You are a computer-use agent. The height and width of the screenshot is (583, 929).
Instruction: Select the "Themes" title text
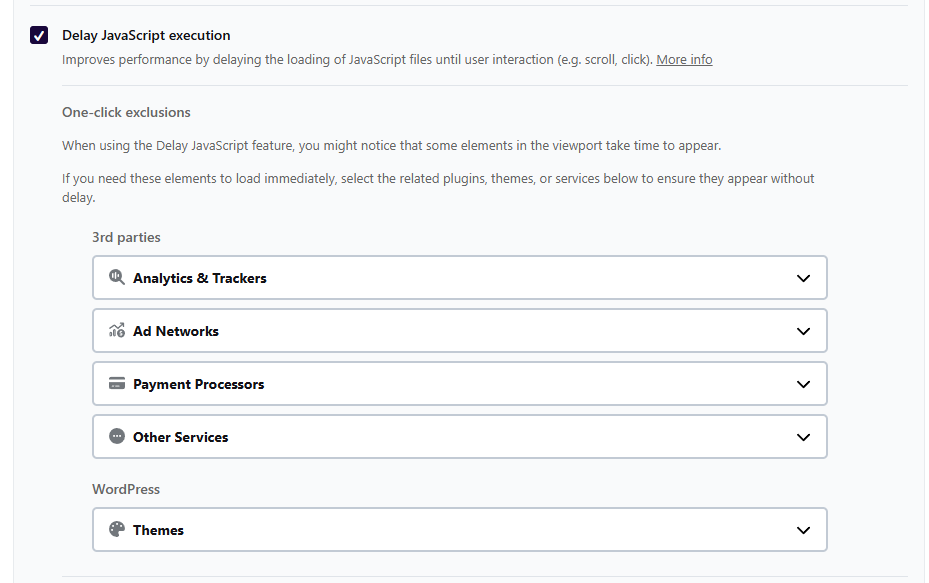pos(159,530)
